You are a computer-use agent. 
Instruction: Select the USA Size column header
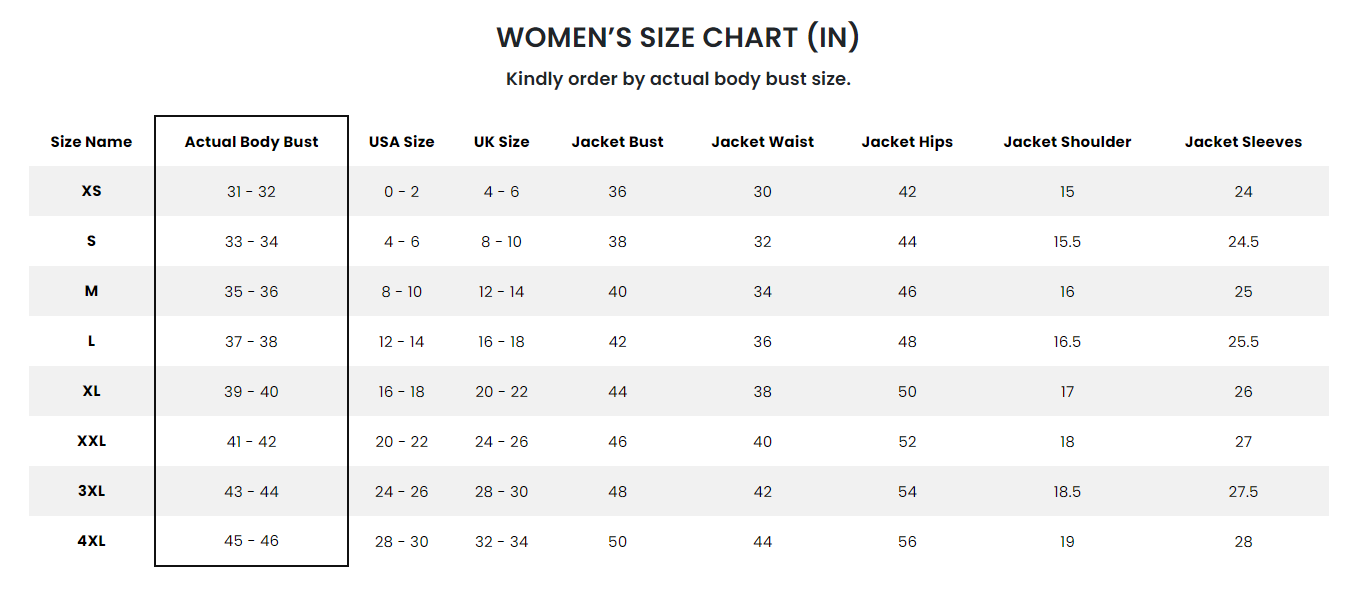401,142
